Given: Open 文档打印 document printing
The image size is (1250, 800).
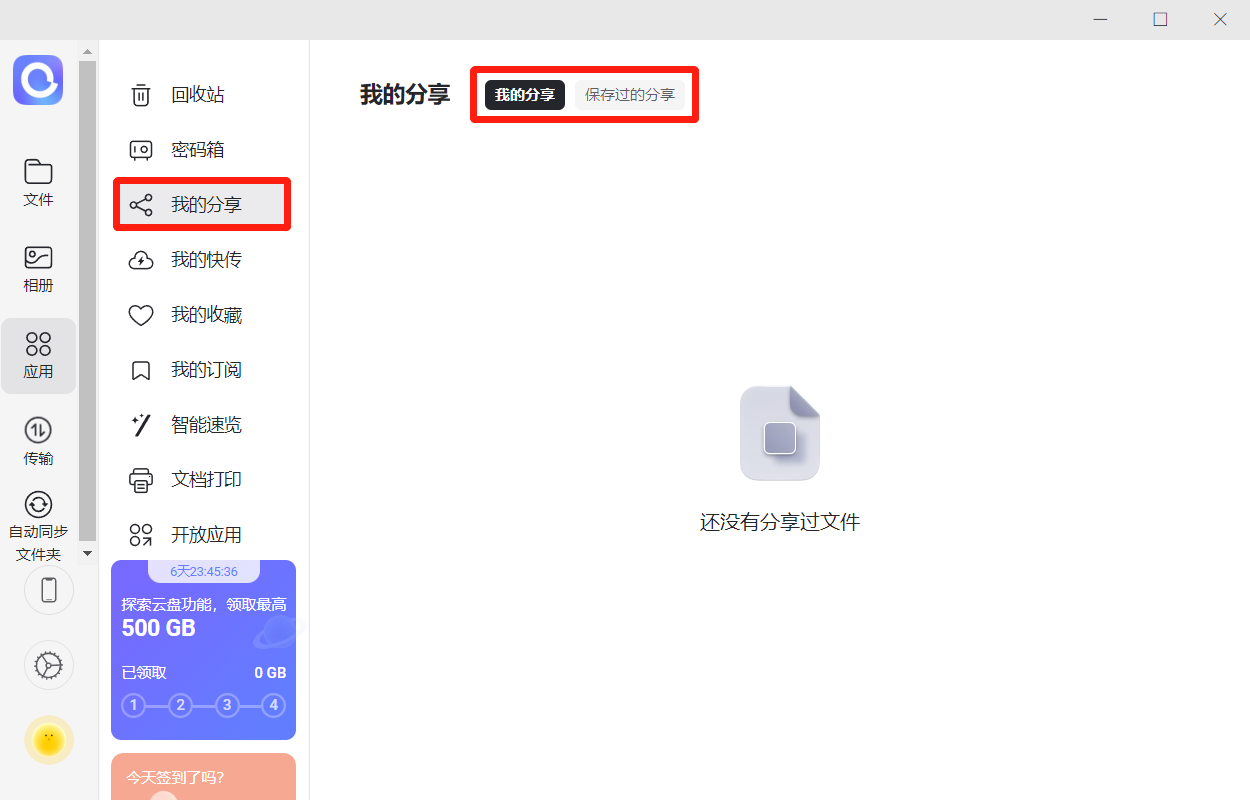Looking at the screenshot, I should (202, 480).
